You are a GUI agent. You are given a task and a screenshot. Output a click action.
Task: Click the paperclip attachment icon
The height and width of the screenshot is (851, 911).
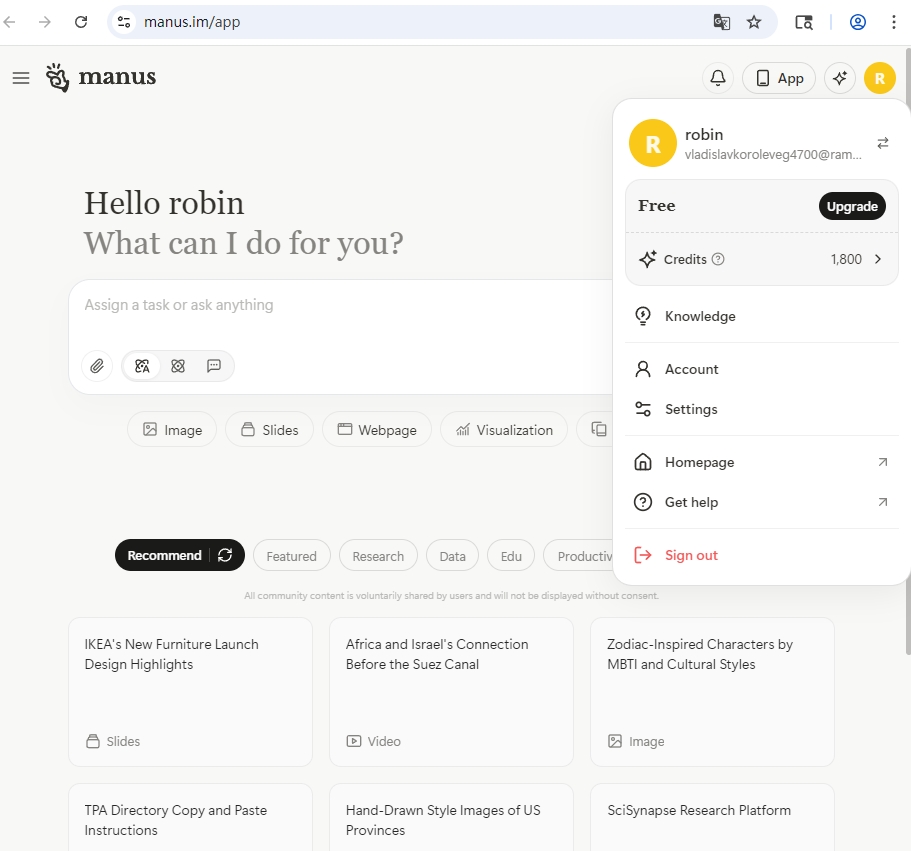[x=97, y=366]
